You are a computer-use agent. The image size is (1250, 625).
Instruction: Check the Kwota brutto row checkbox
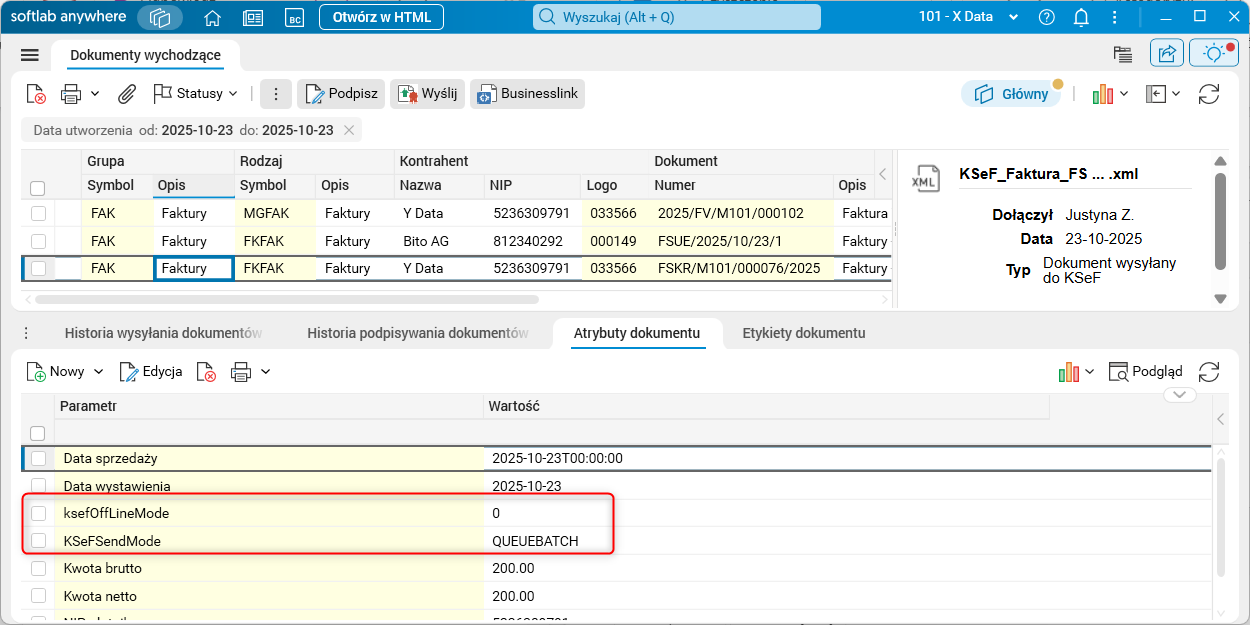[x=38, y=568]
